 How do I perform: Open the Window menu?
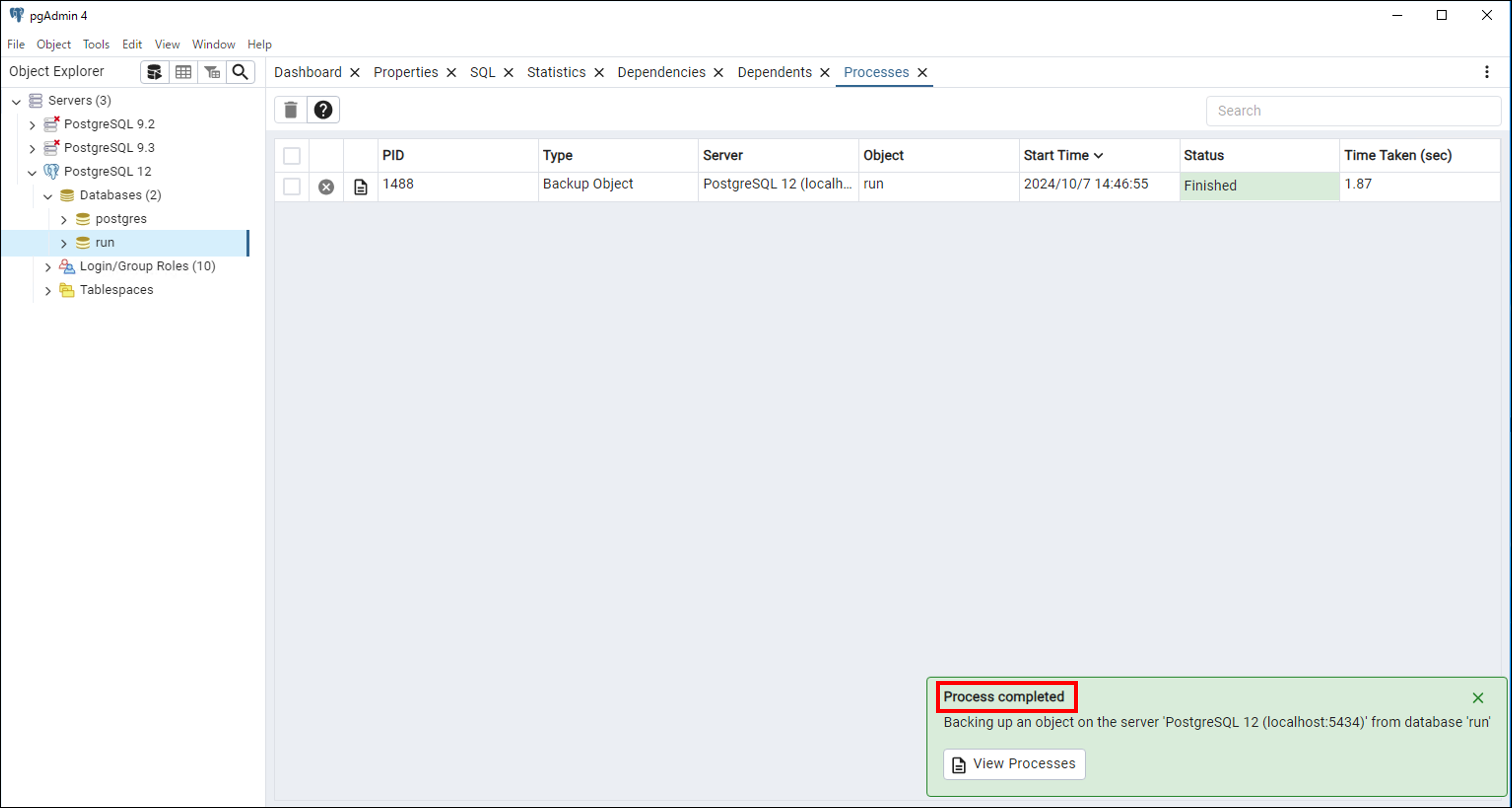[214, 44]
